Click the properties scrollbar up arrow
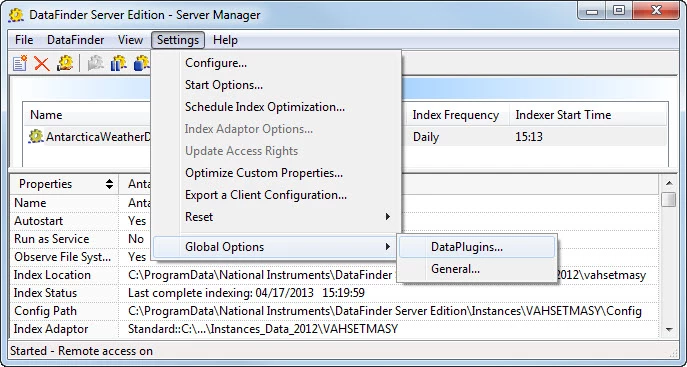The height and width of the screenshot is (367, 687). tap(669, 183)
